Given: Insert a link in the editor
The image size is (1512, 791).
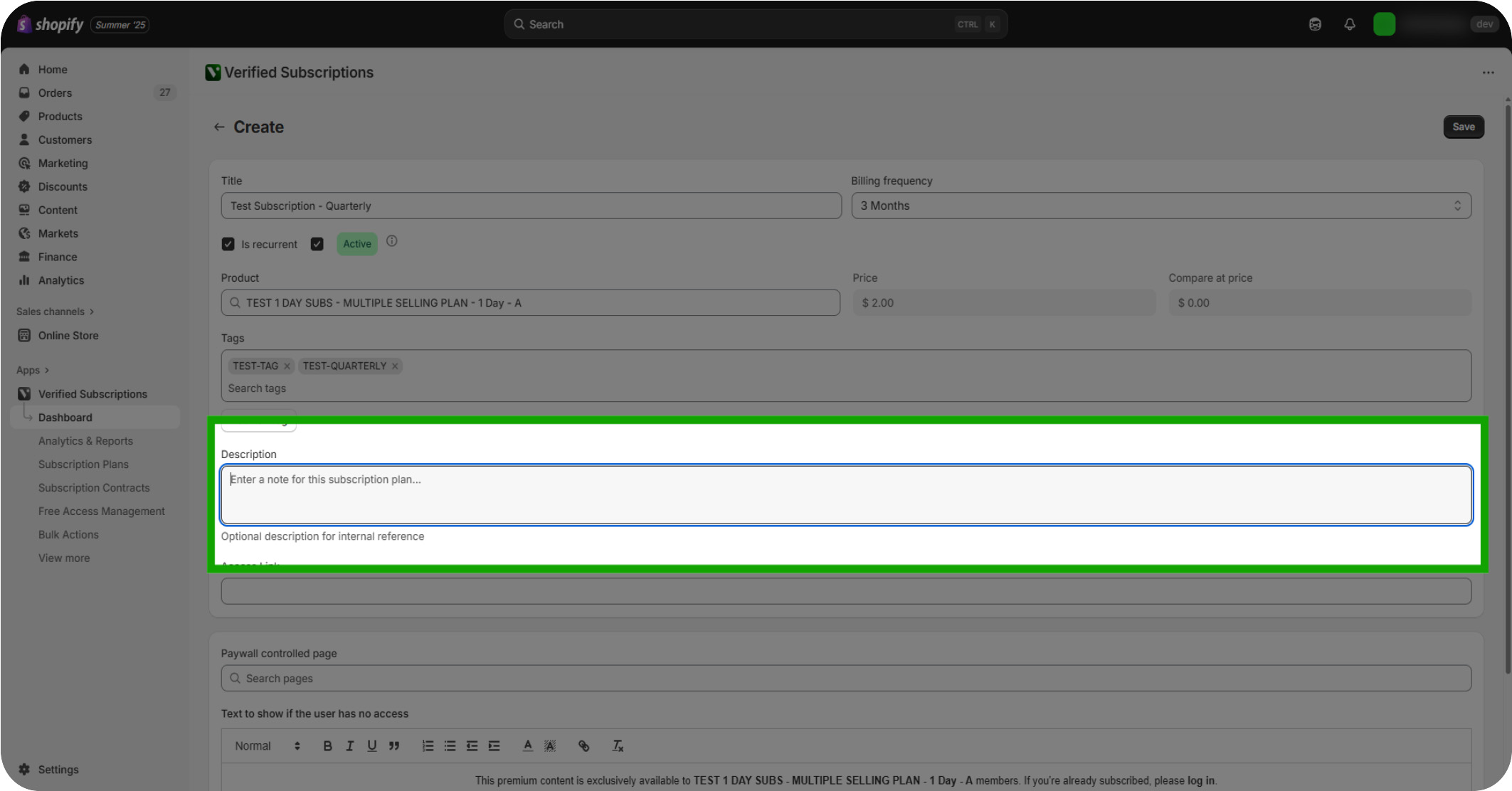Looking at the screenshot, I should click(x=583, y=745).
